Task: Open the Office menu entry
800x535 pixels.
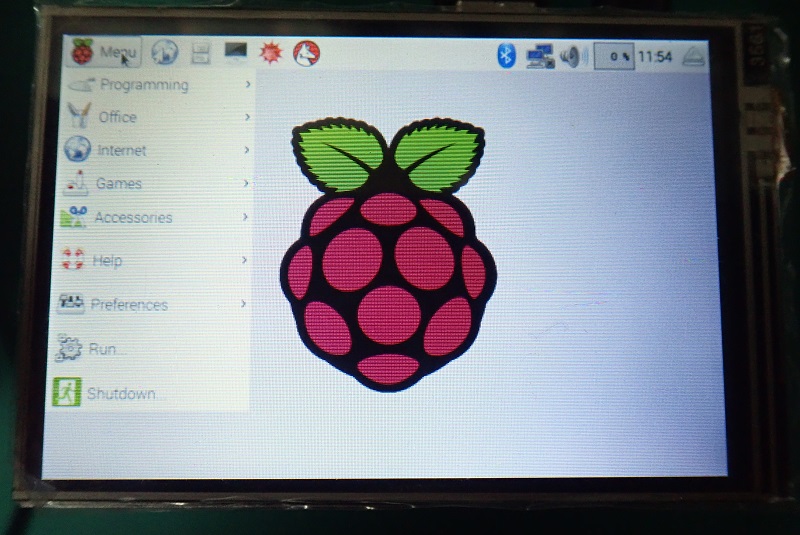Action: [159, 117]
